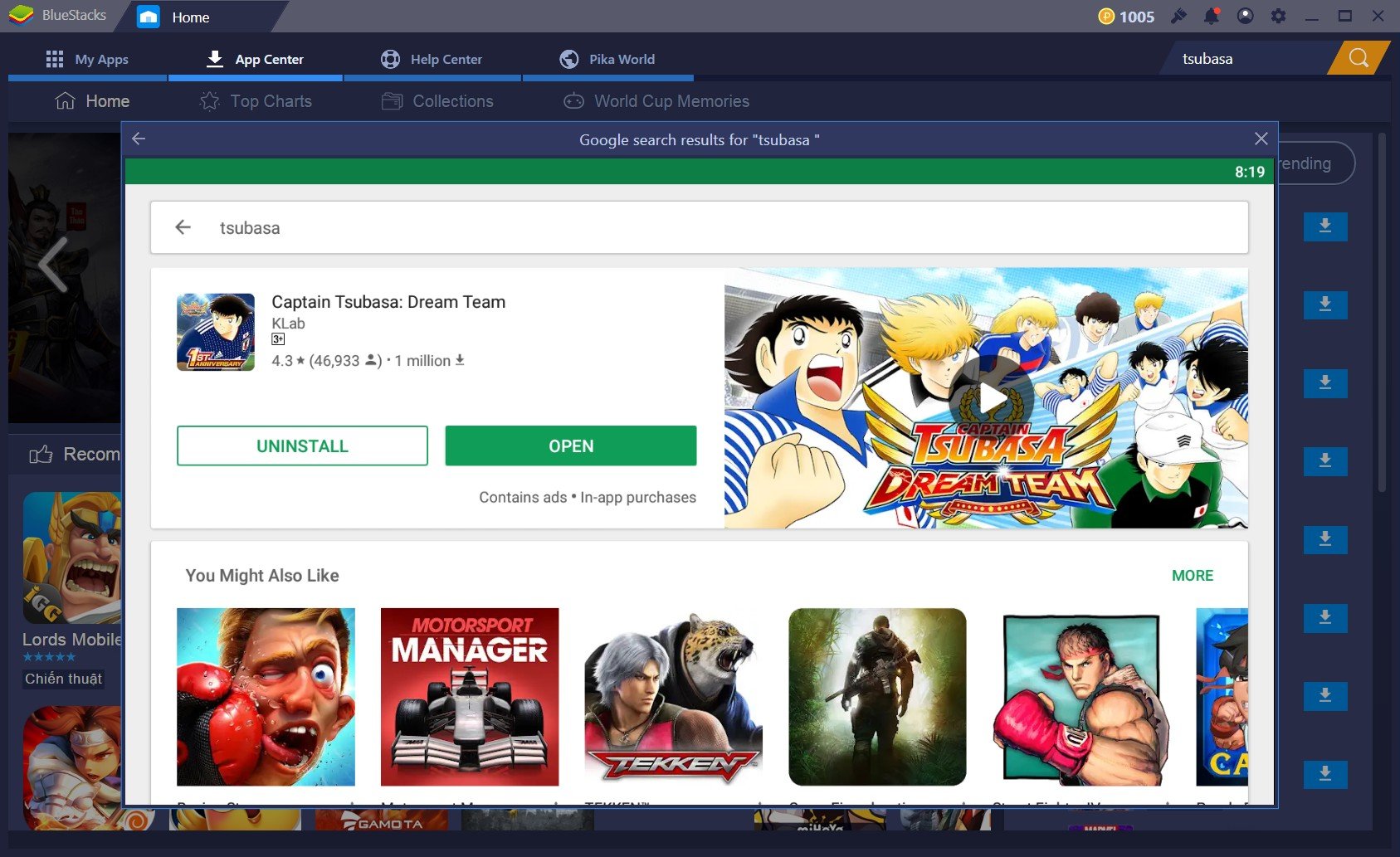
Task: Click the tsubasa Play Store search field
Action: (x=700, y=227)
